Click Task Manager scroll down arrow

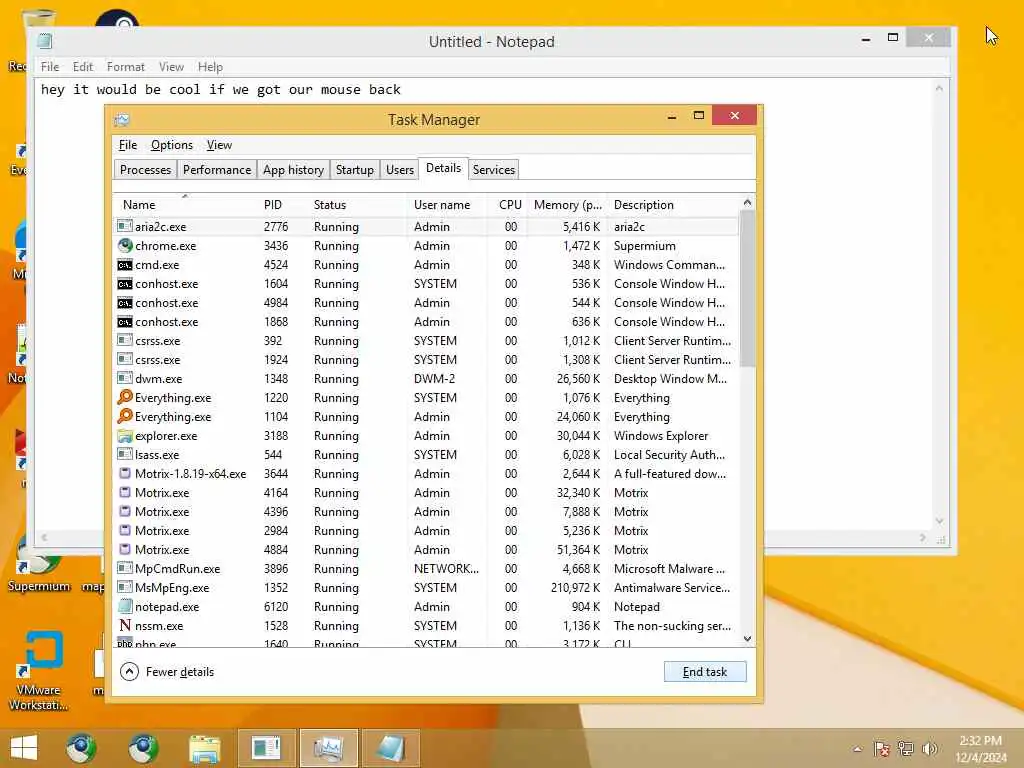pos(747,639)
